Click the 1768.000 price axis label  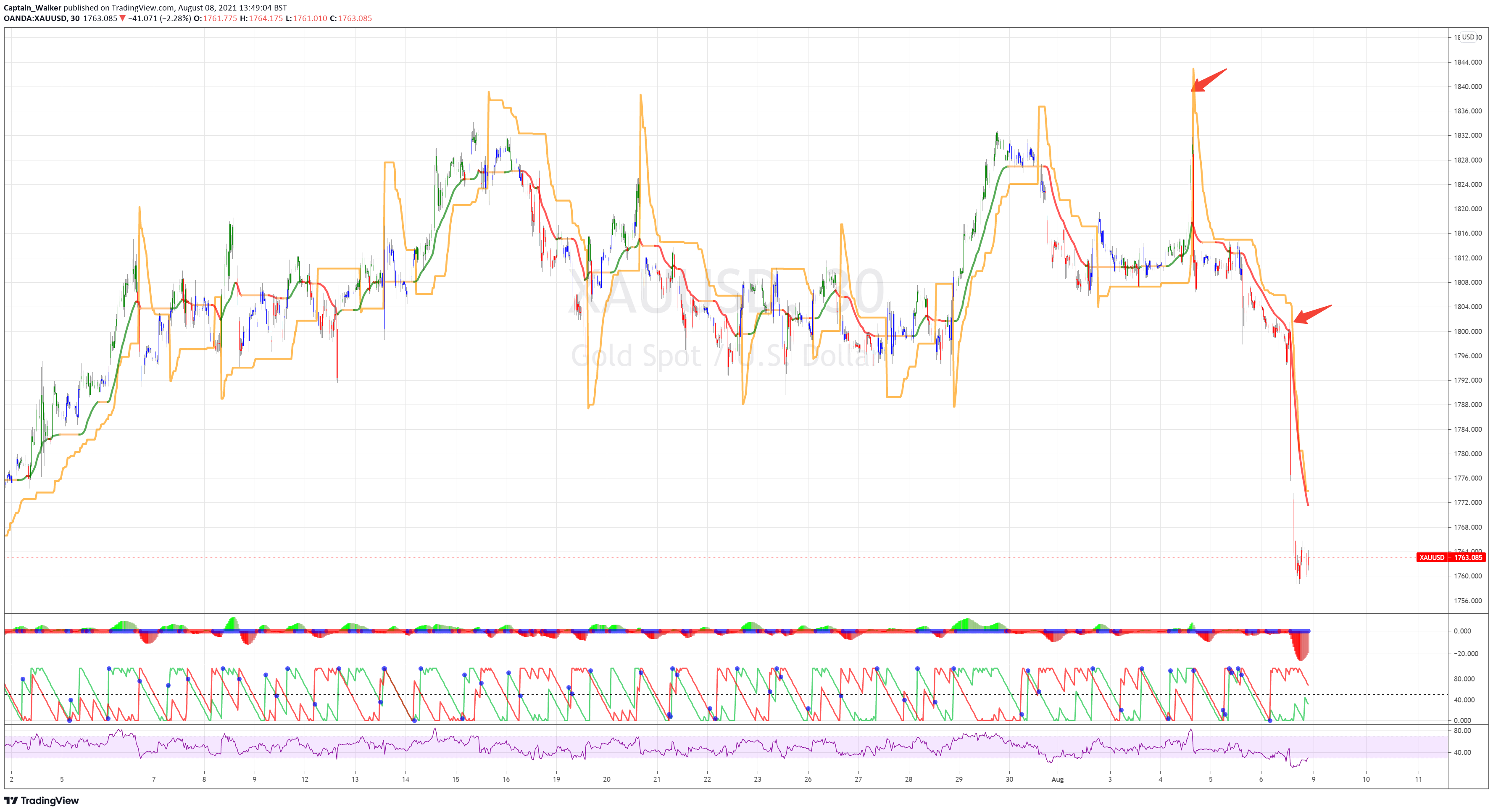point(1467,528)
